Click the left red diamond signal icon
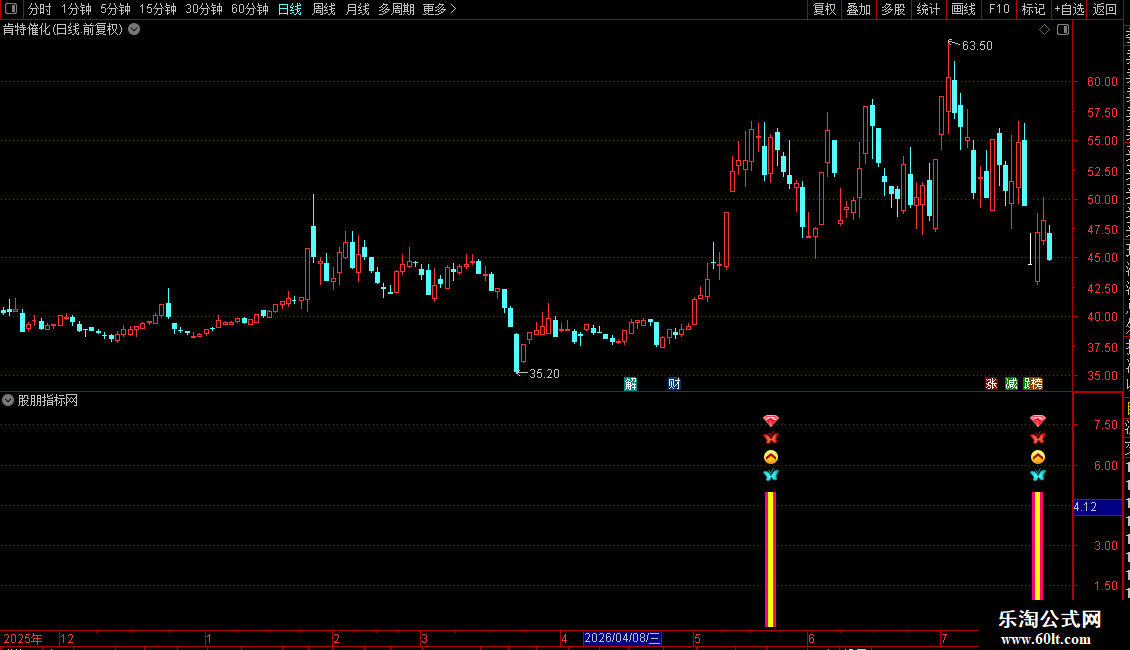The width and height of the screenshot is (1130, 650). [x=770, y=420]
